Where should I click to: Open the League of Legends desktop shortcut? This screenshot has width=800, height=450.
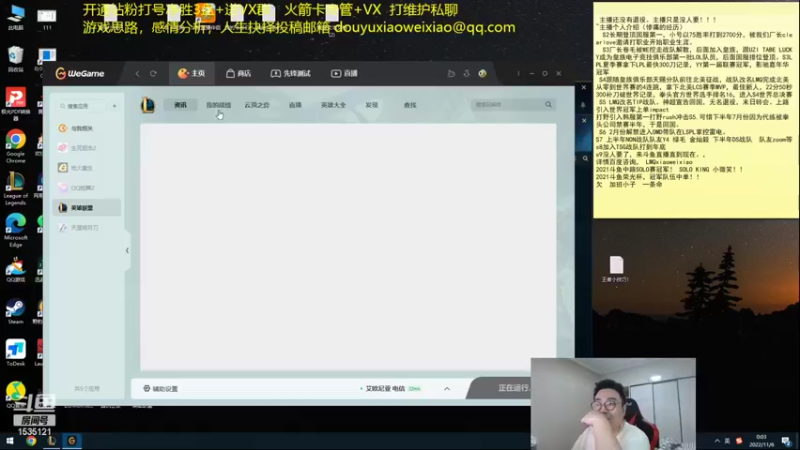pyautogui.click(x=15, y=188)
